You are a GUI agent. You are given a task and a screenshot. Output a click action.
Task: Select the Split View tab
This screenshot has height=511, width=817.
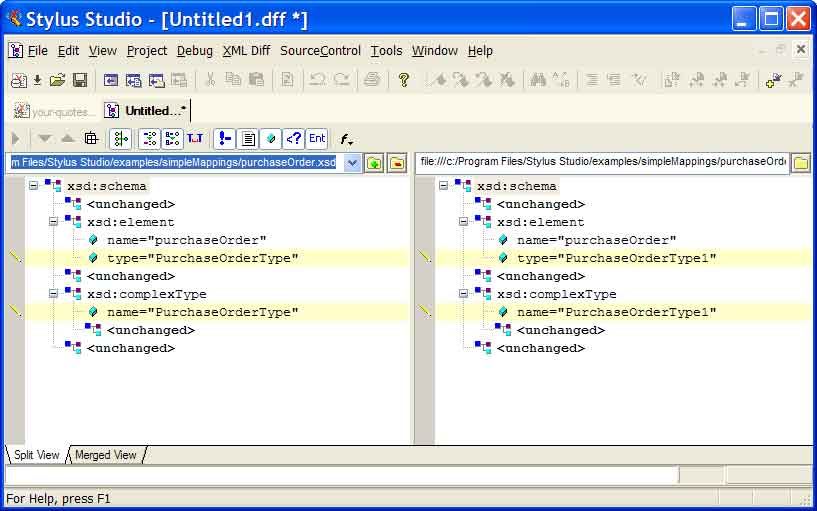(36, 455)
